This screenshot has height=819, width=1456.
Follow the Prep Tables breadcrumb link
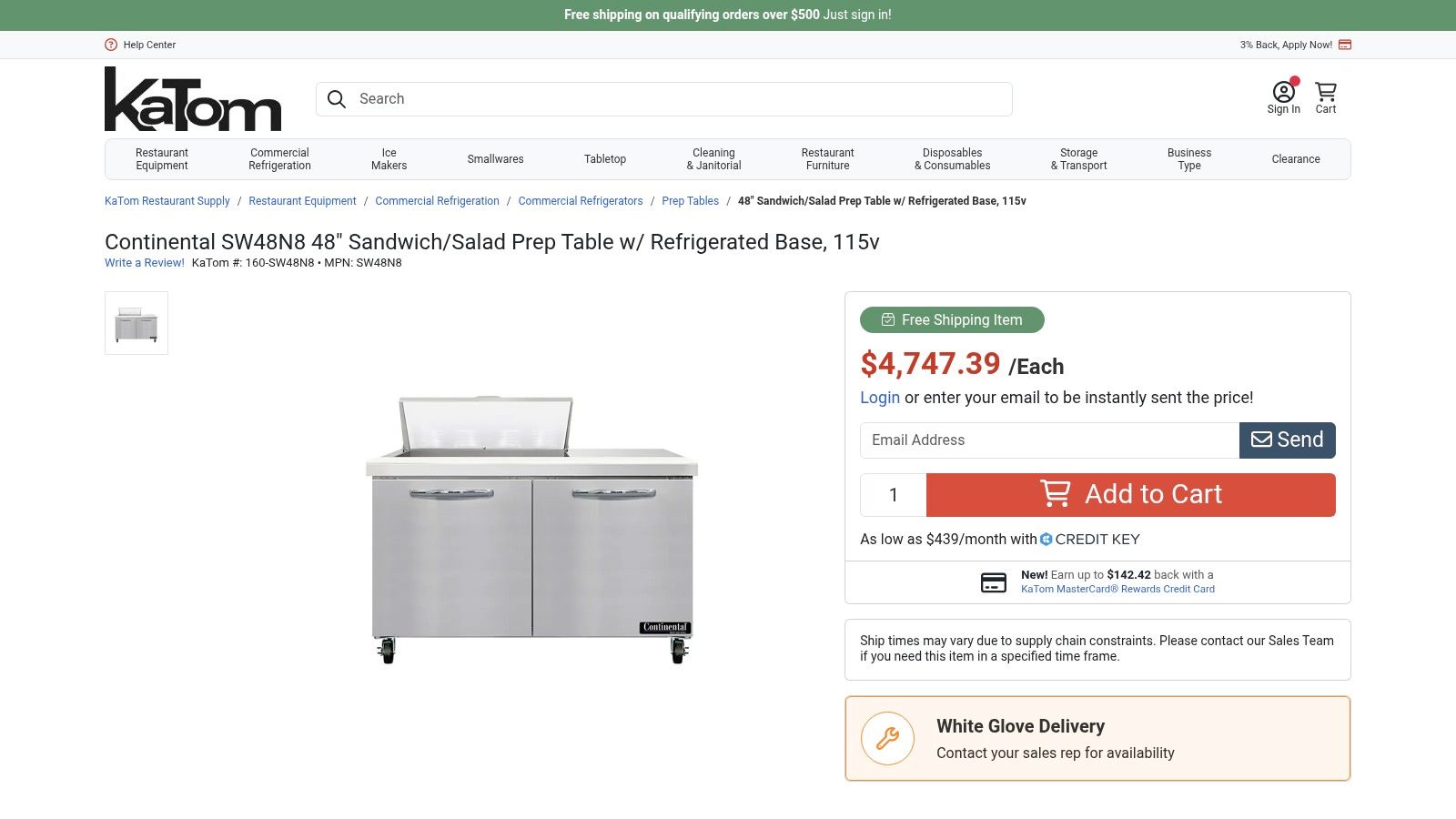[690, 201]
